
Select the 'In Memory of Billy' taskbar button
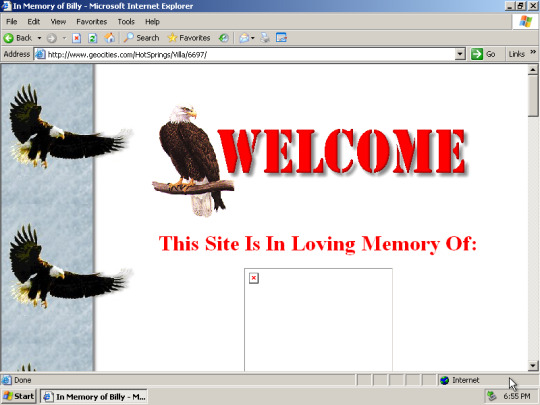(94, 397)
